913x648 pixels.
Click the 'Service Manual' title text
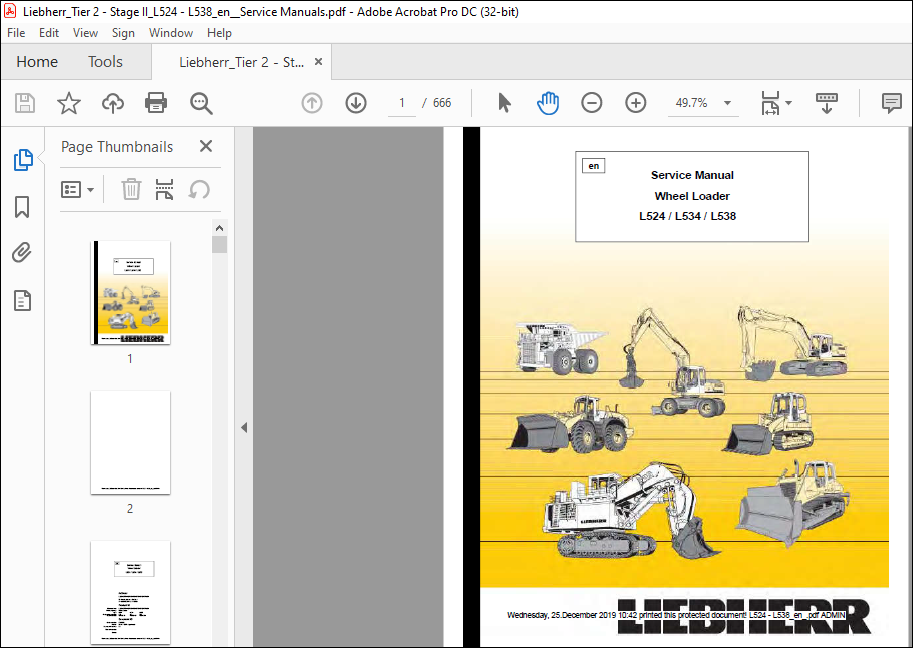tap(692, 175)
